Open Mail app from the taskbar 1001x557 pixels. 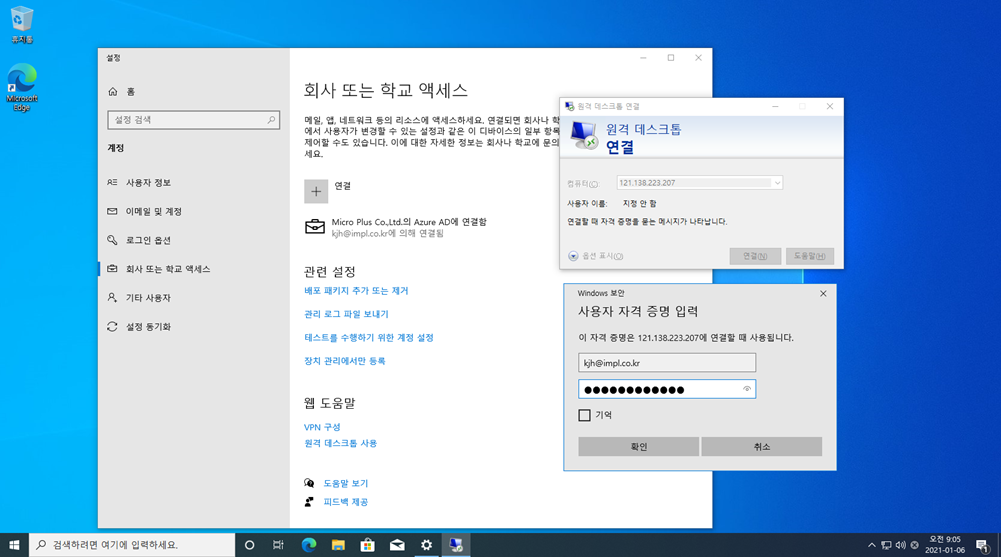click(x=396, y=545)
